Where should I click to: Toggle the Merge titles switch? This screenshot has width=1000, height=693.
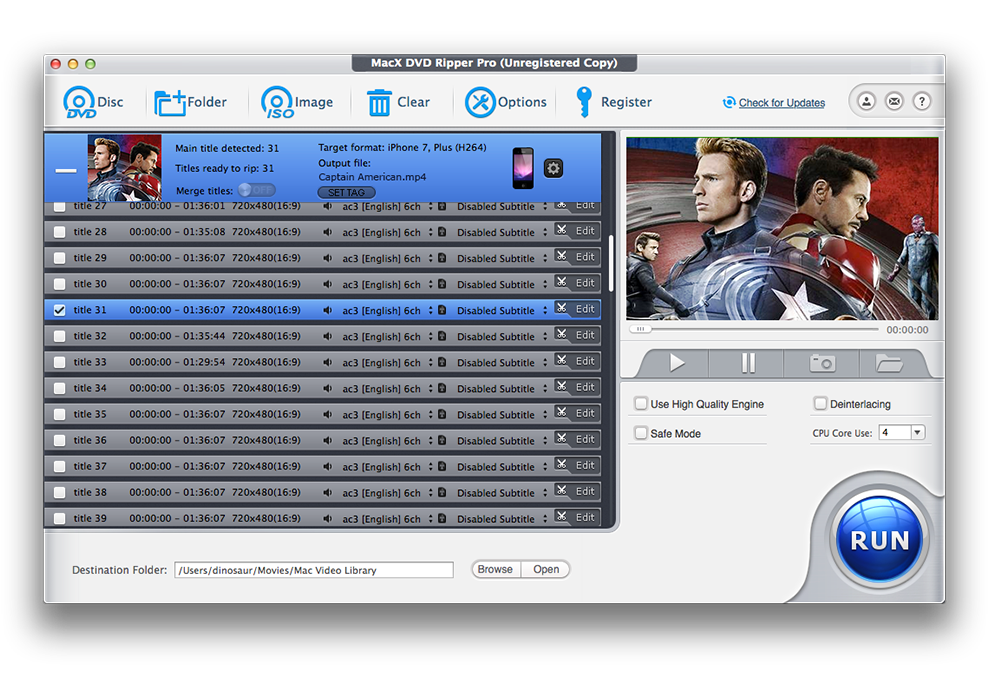click(257, 190)
